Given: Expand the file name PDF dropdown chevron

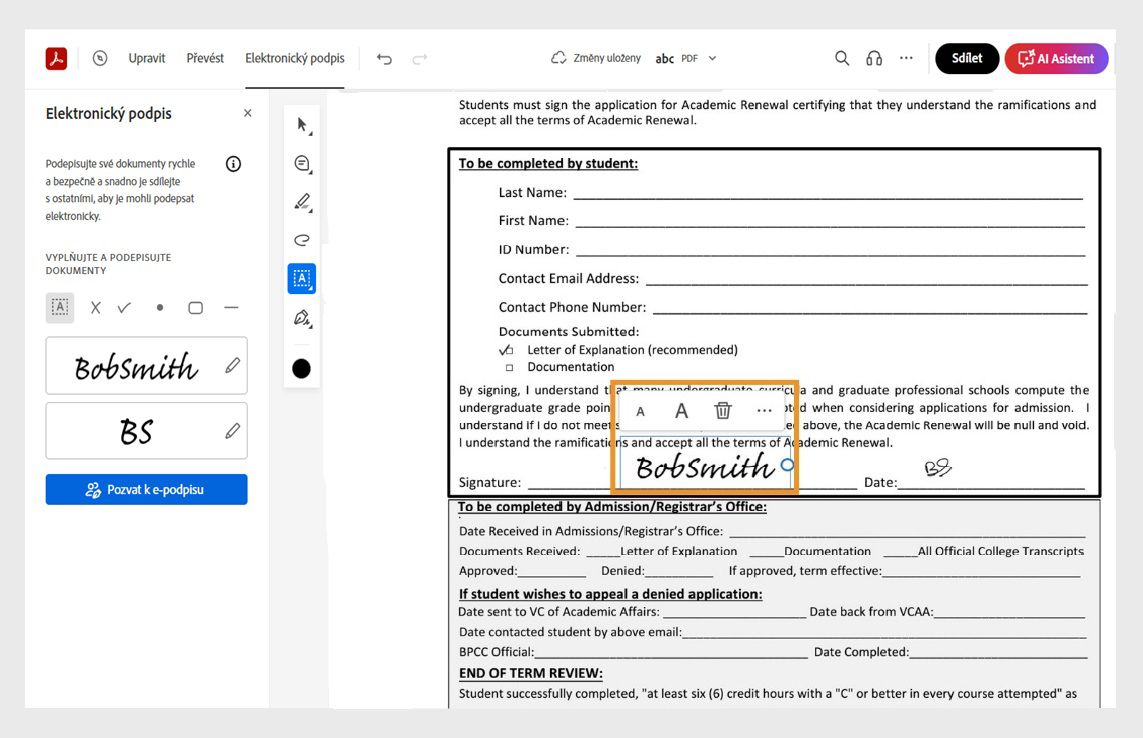Looking at the screenshot, I should 712,58.
